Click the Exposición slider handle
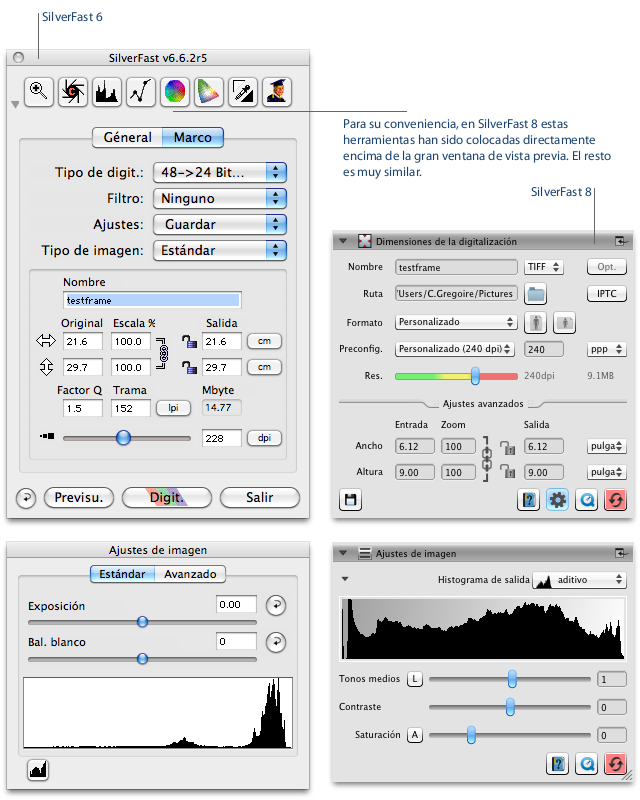 [x=142, y=621]
